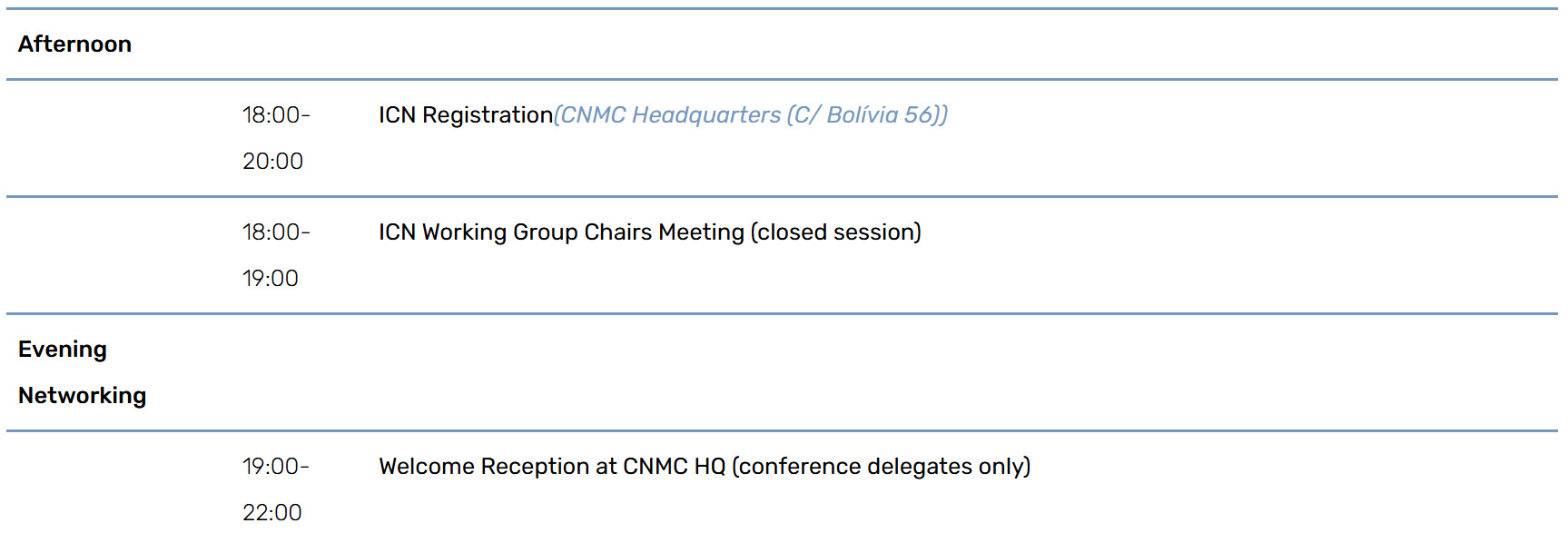The width and height of the screenshot is (1568, 533).
Task: Click the '(conference delegates only)' note
Action: (x=881, y=467)
